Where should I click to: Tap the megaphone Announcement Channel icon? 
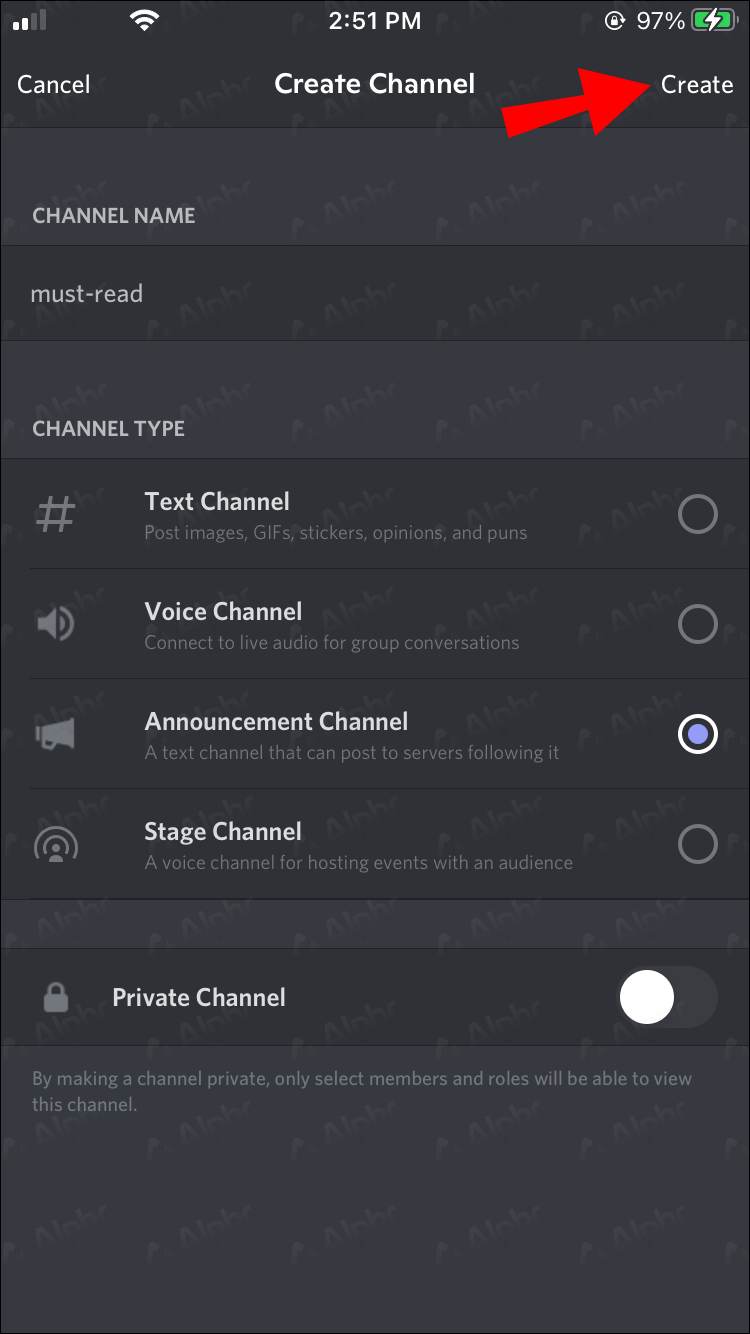pyautogui.click(x=56, y=735)
